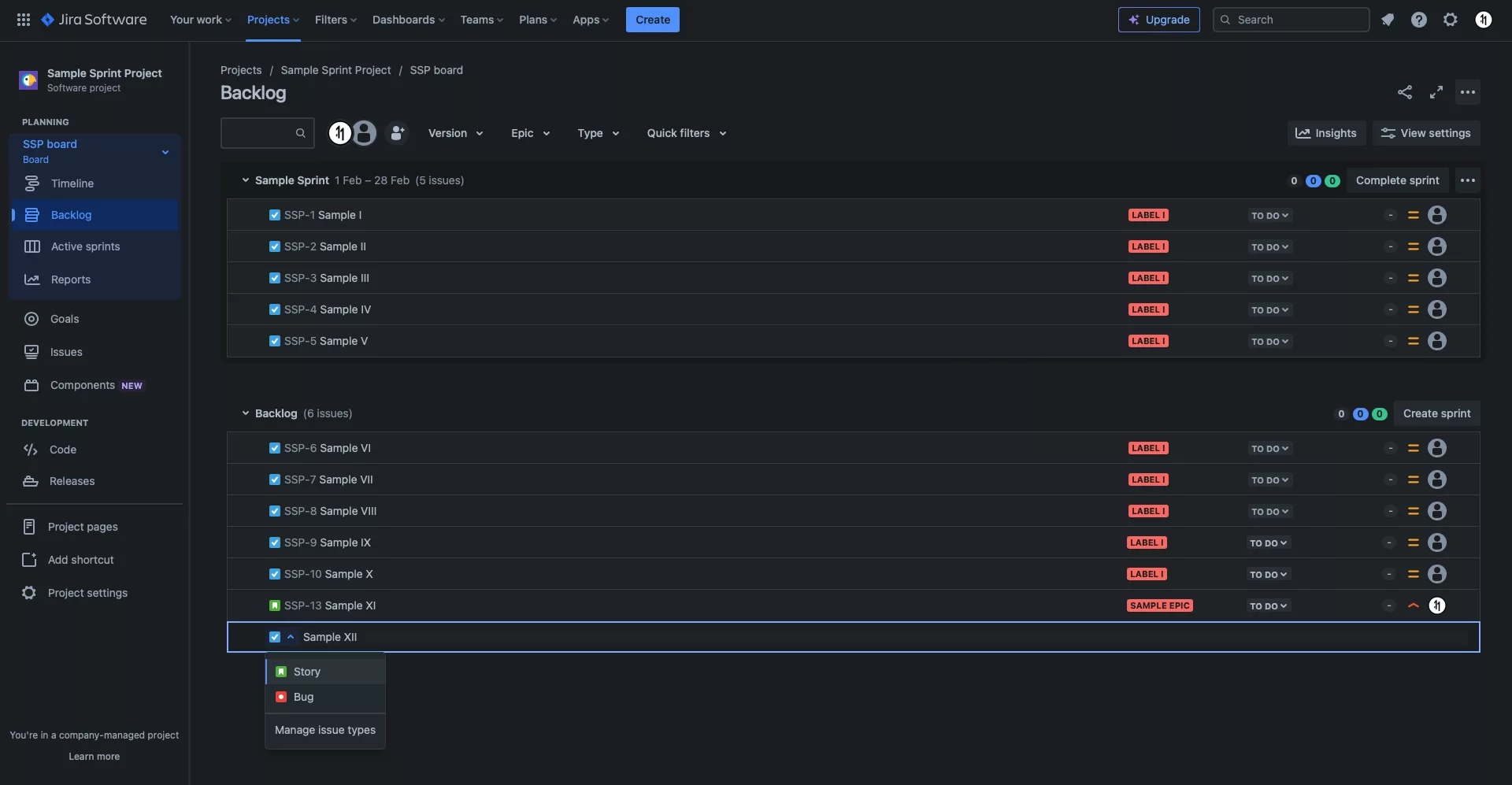Open the Projects menu
1512x785 pixels.
tap(273, 20)
